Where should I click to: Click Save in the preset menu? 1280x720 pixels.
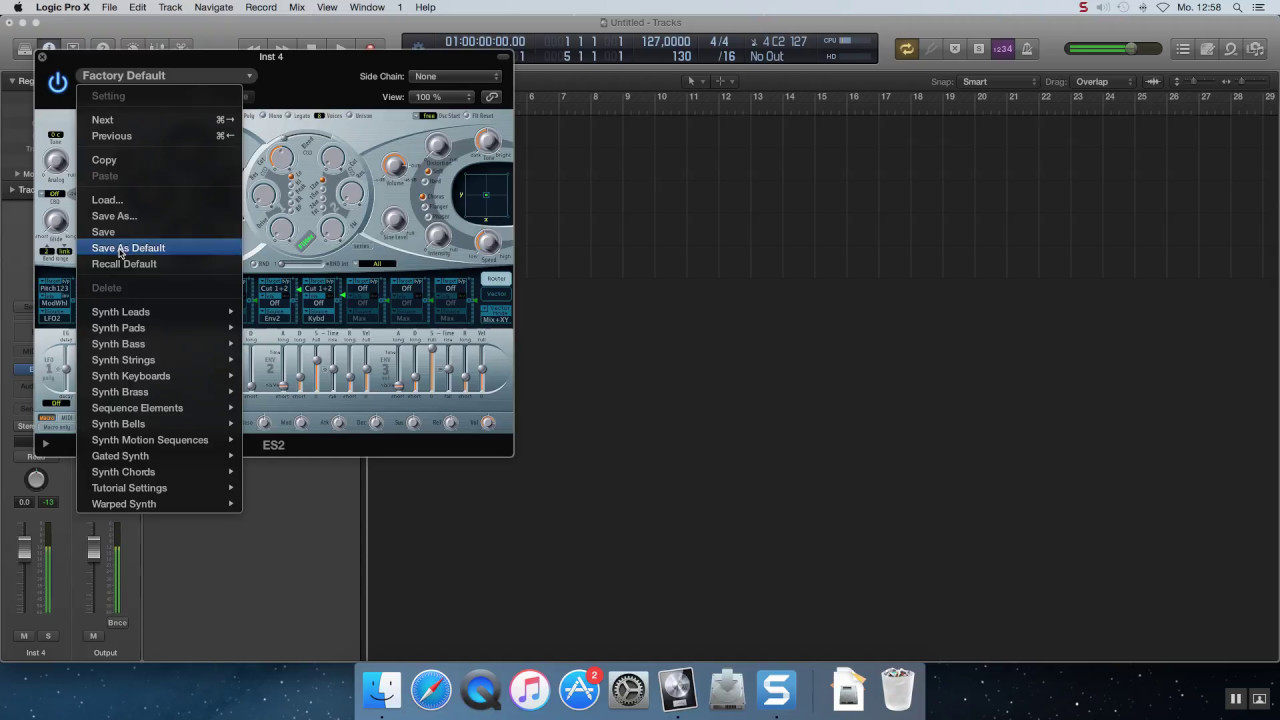coord(159,232)
